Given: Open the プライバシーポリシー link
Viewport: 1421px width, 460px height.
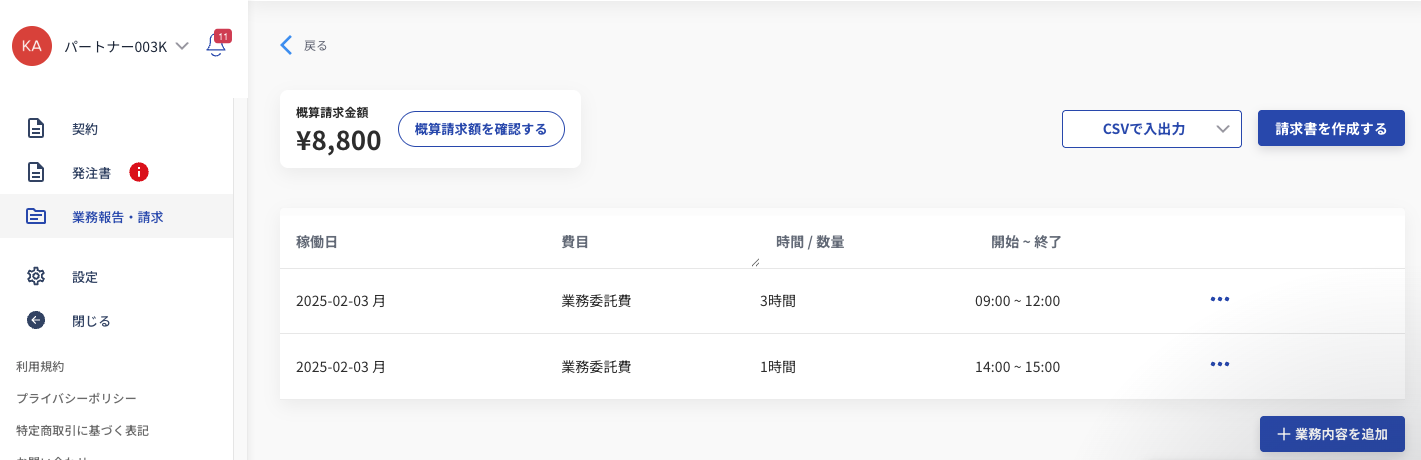Looking at the screenshot, I should 76,398.
